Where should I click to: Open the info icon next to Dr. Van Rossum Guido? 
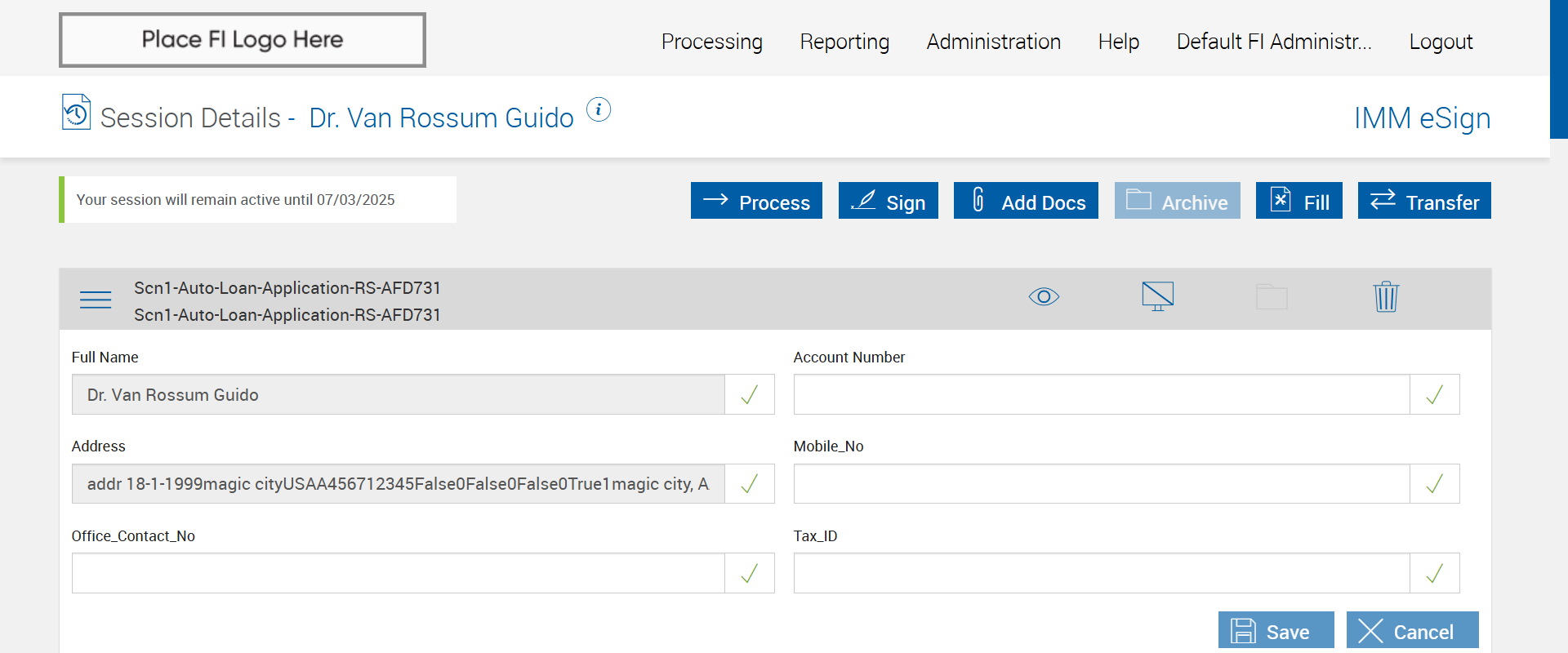(599, 109)
